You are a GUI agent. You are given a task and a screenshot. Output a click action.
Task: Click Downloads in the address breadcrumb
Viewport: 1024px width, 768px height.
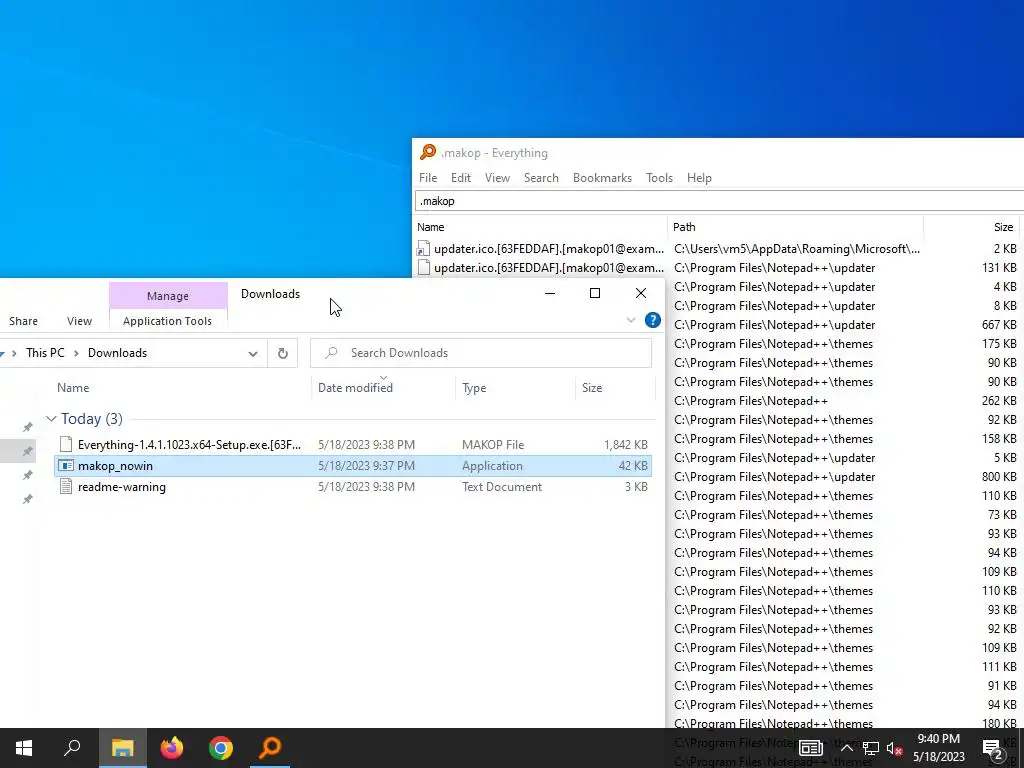pyautogui.click(x=118, y=353)
